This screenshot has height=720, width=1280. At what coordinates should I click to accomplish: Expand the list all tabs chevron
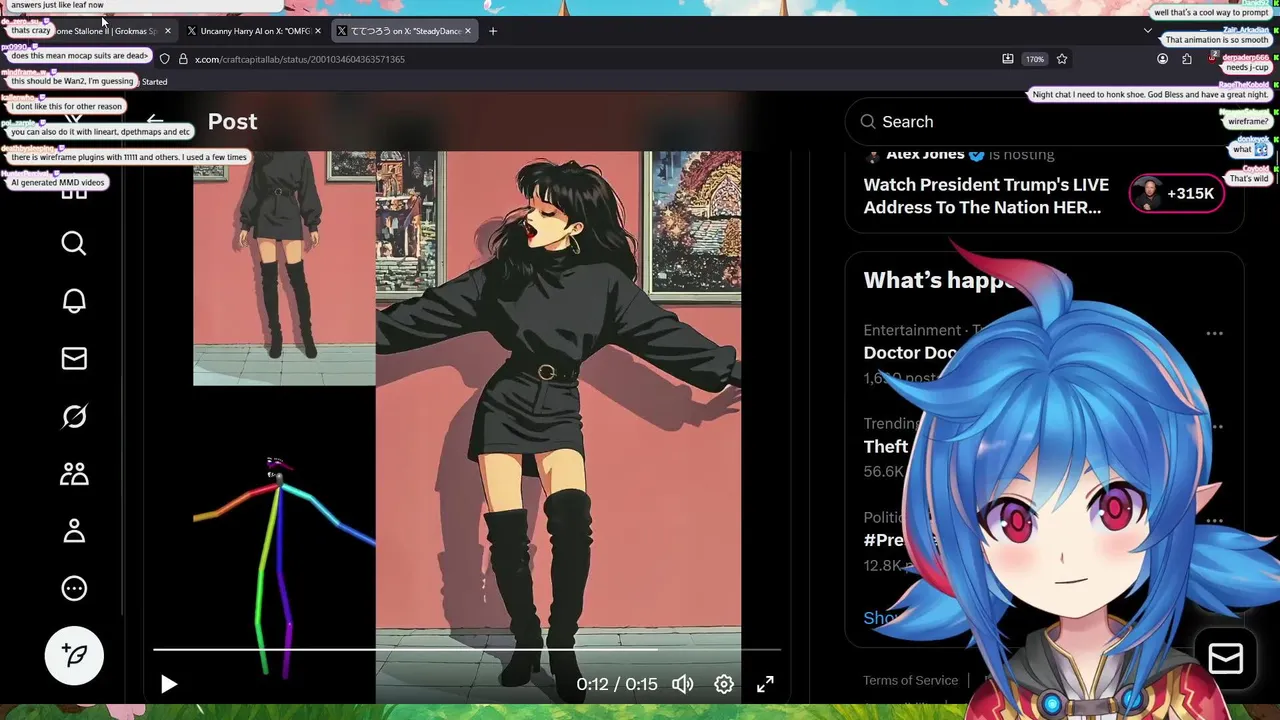pos(1148,31)
